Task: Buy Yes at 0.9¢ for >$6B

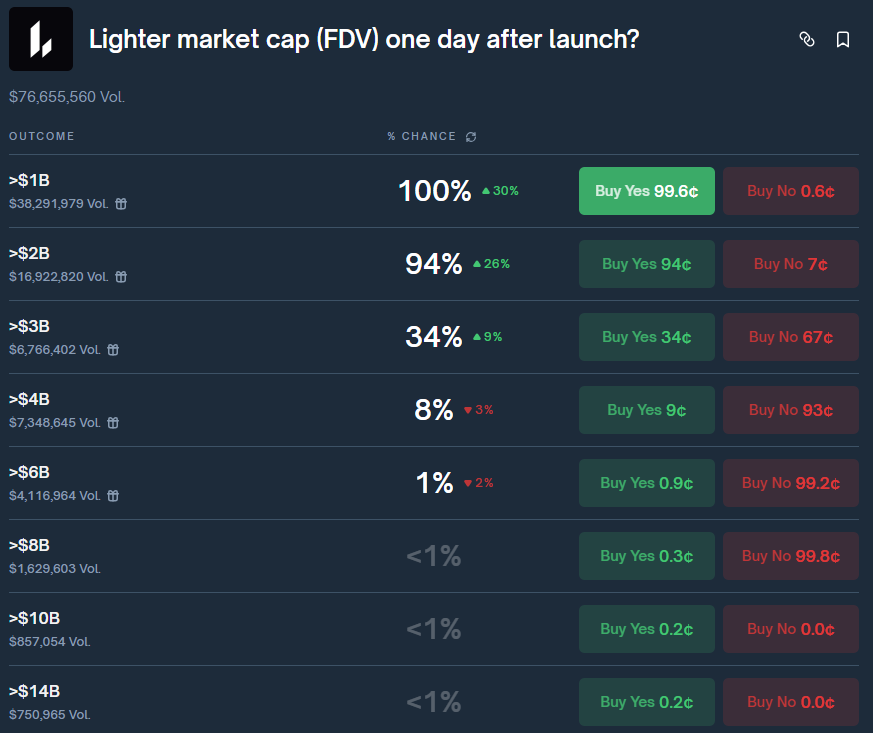Action: pos(646,483)
